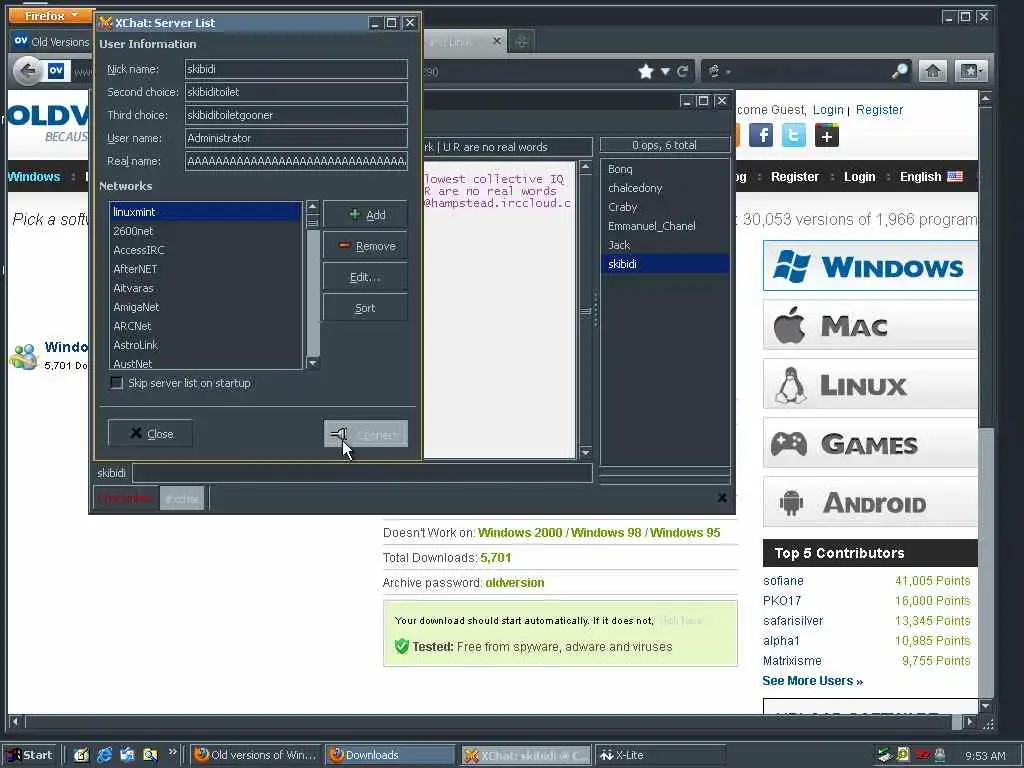Open the URL bar history dropdown

coord(665,71)
